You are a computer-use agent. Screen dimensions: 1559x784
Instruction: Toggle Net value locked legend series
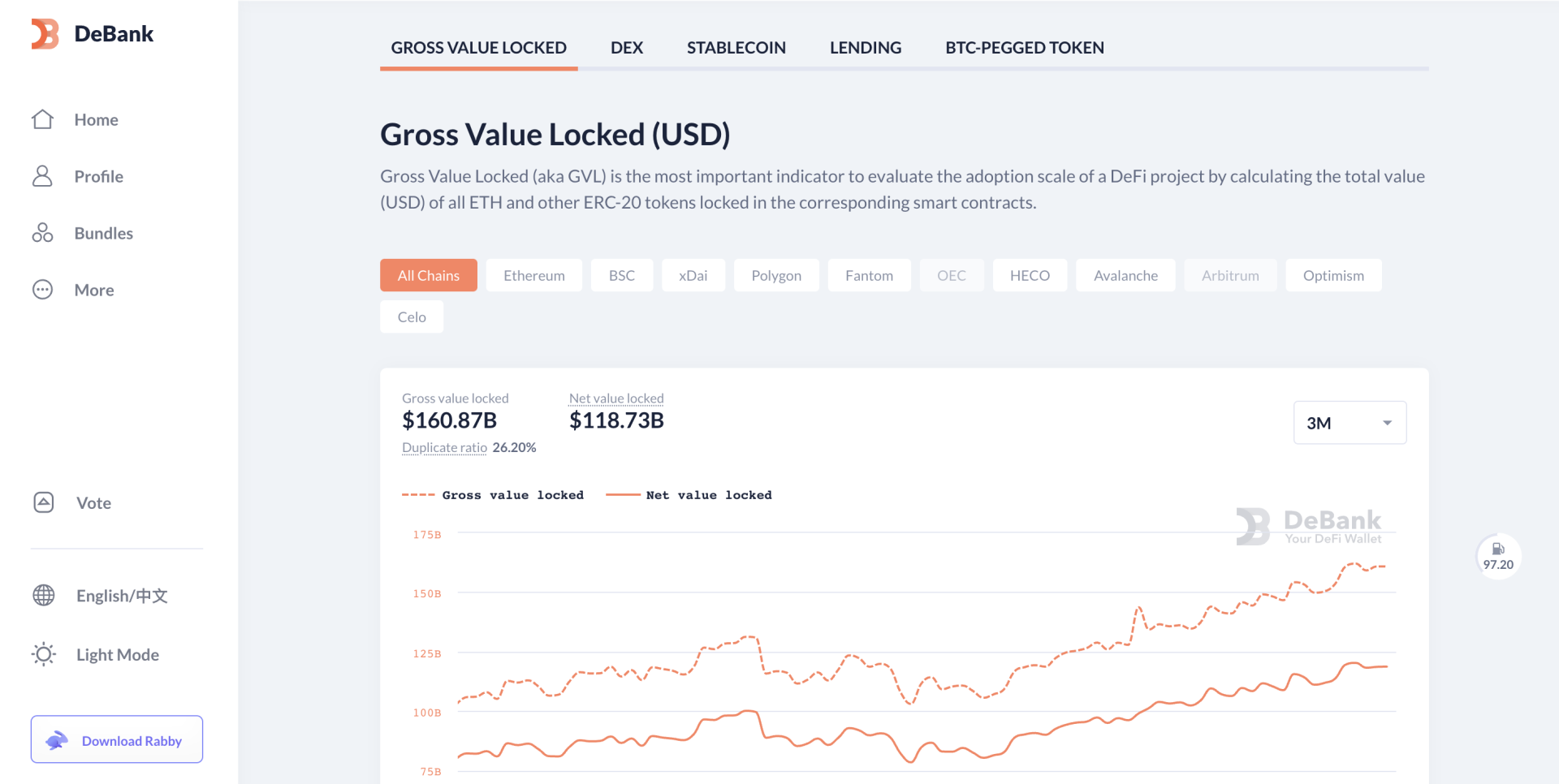(x=689, y=495)
